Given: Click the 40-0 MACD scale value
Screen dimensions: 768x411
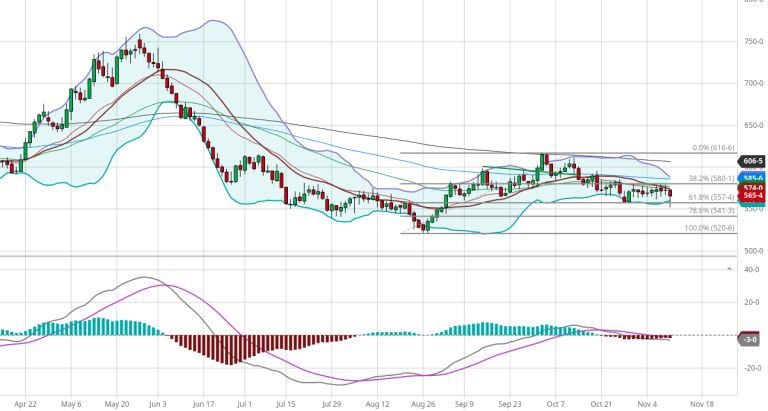Looking at the screenshot, I should tap(752, 269).
